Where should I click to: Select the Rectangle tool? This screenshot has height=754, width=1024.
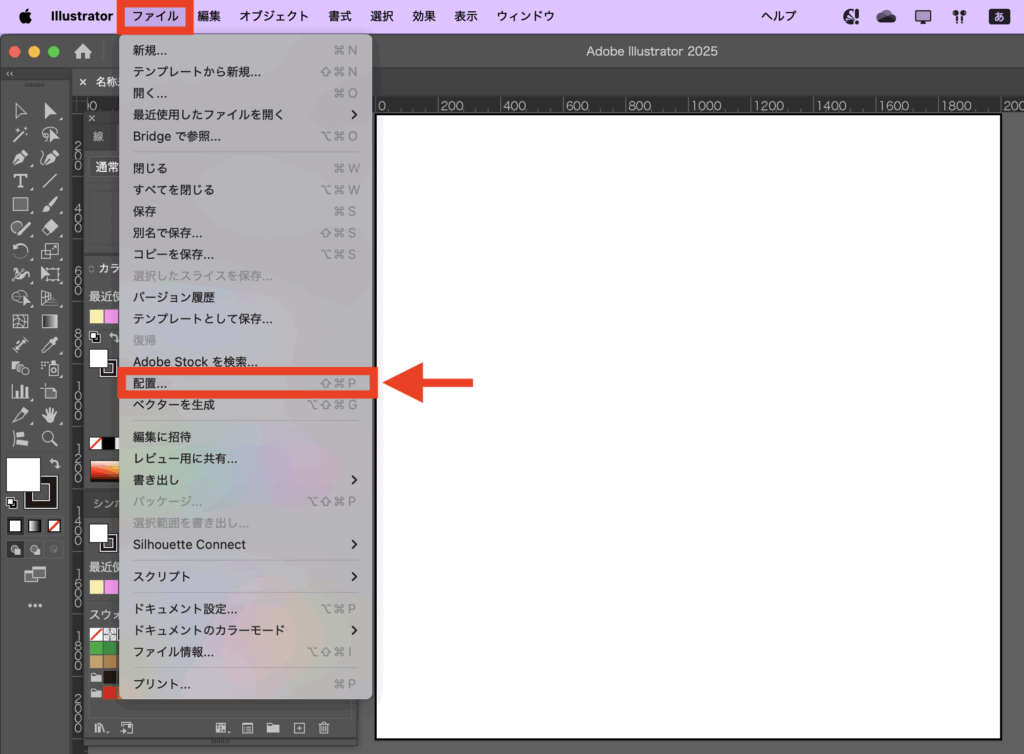point(20,204)
